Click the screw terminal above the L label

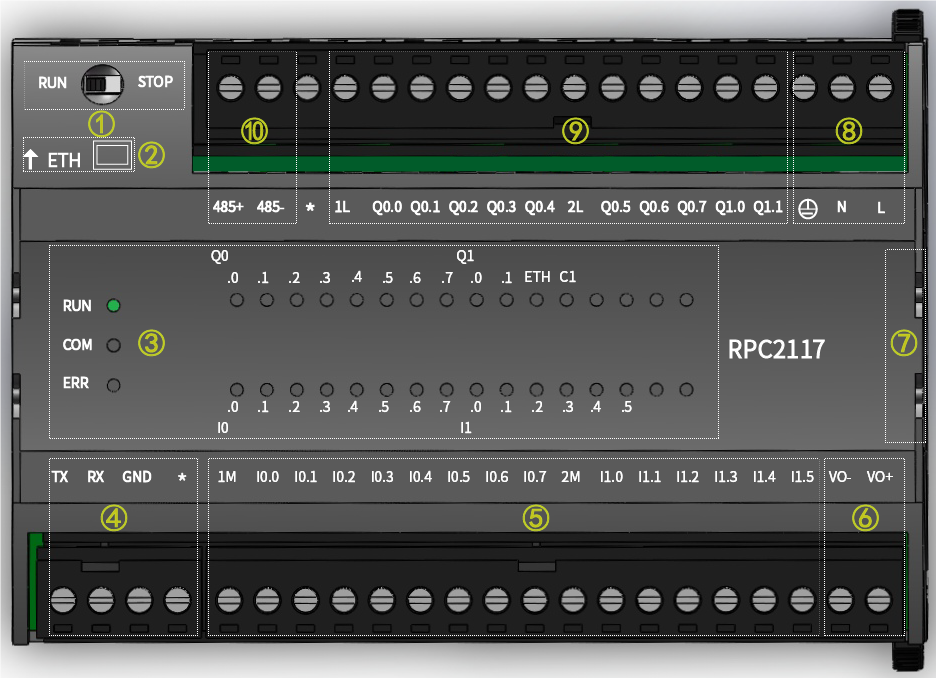coord(880,89)
